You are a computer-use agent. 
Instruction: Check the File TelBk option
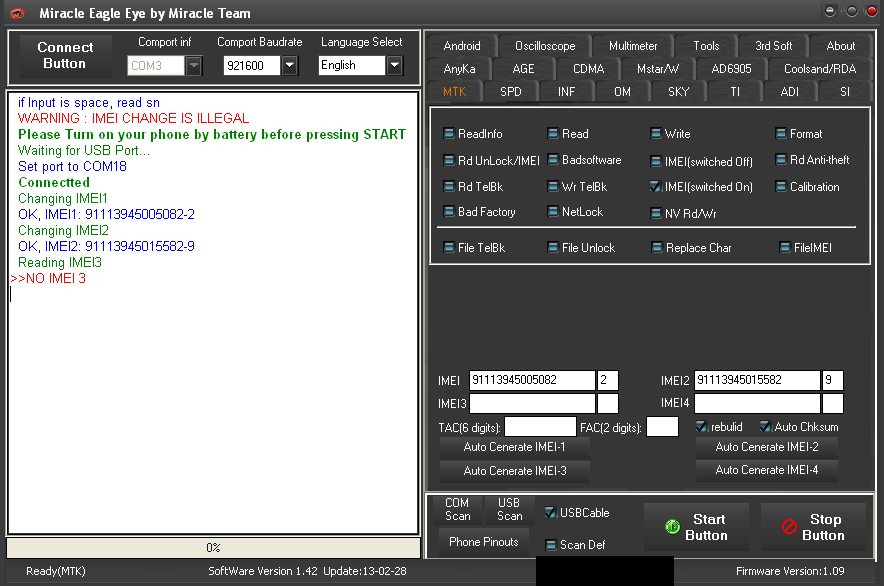tap(474, 248)
